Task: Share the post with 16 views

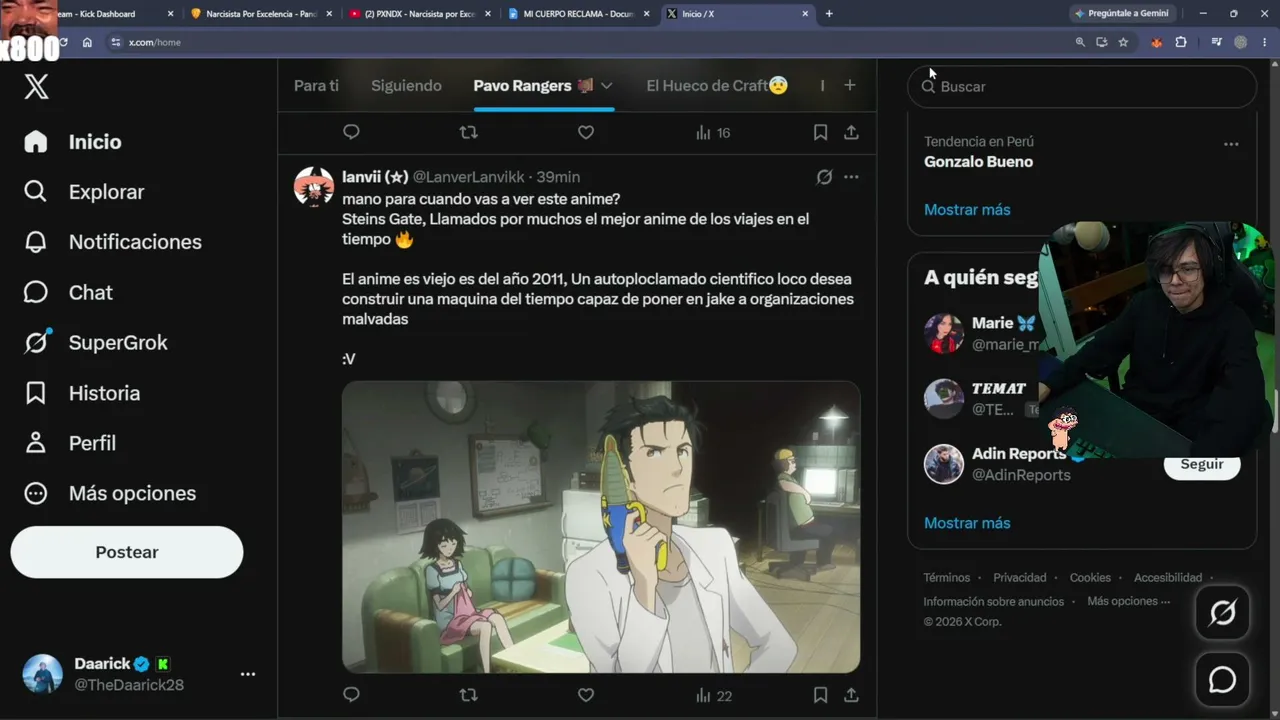Action: 851,132
